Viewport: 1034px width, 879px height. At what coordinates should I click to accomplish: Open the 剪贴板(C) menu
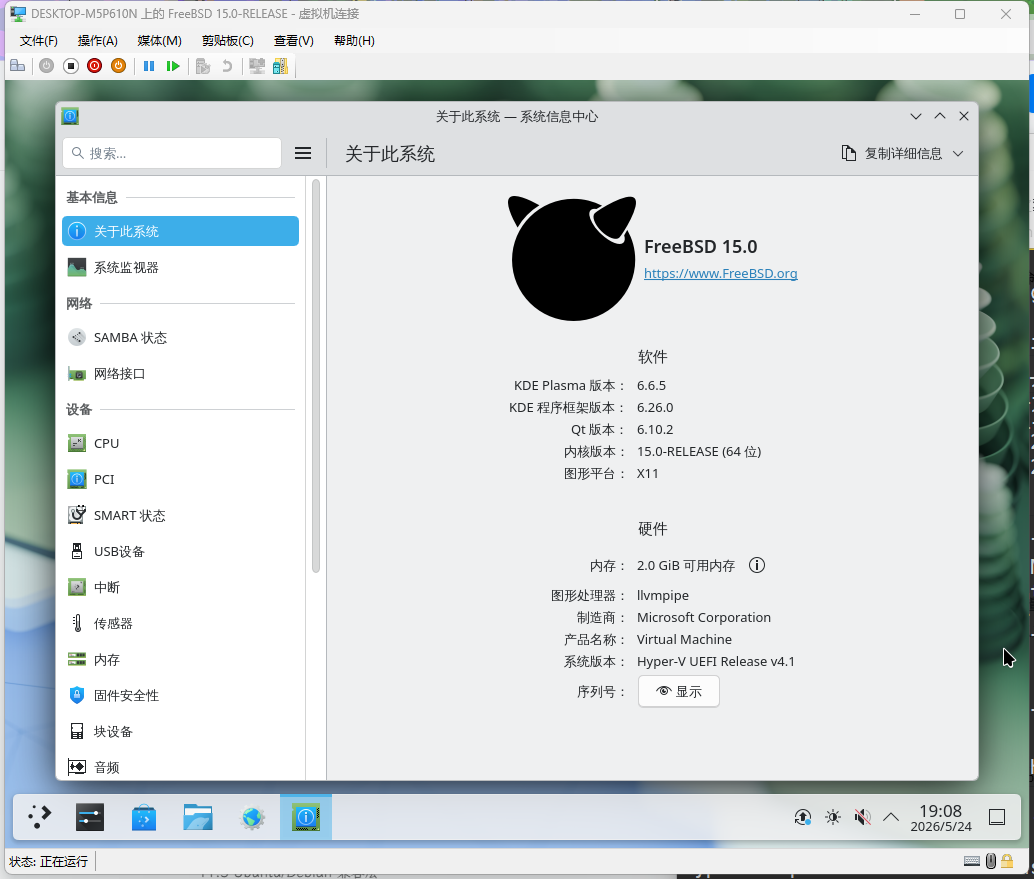(228, 41)
